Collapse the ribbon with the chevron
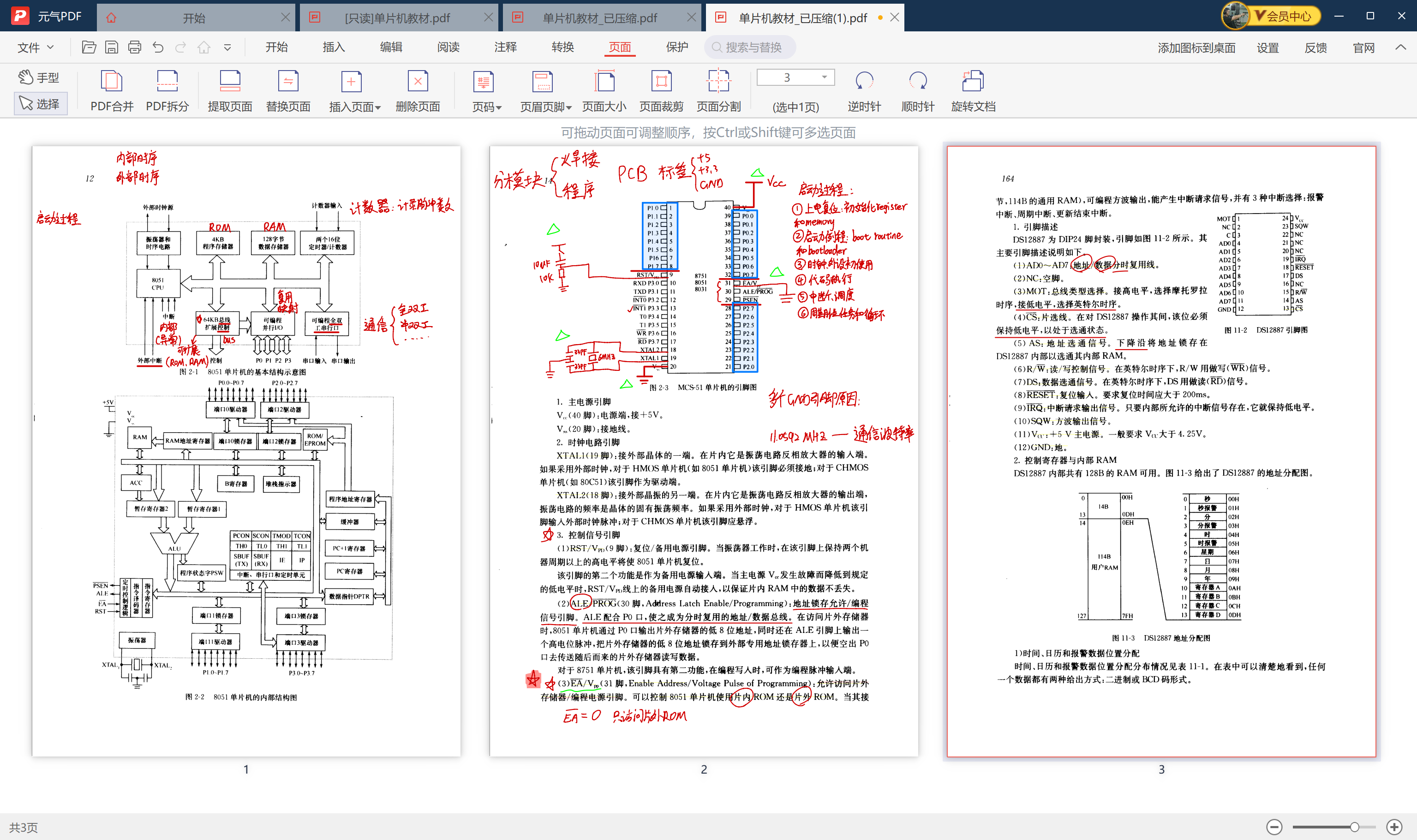Screen dimensions: 1417x840 [1400, 48]
